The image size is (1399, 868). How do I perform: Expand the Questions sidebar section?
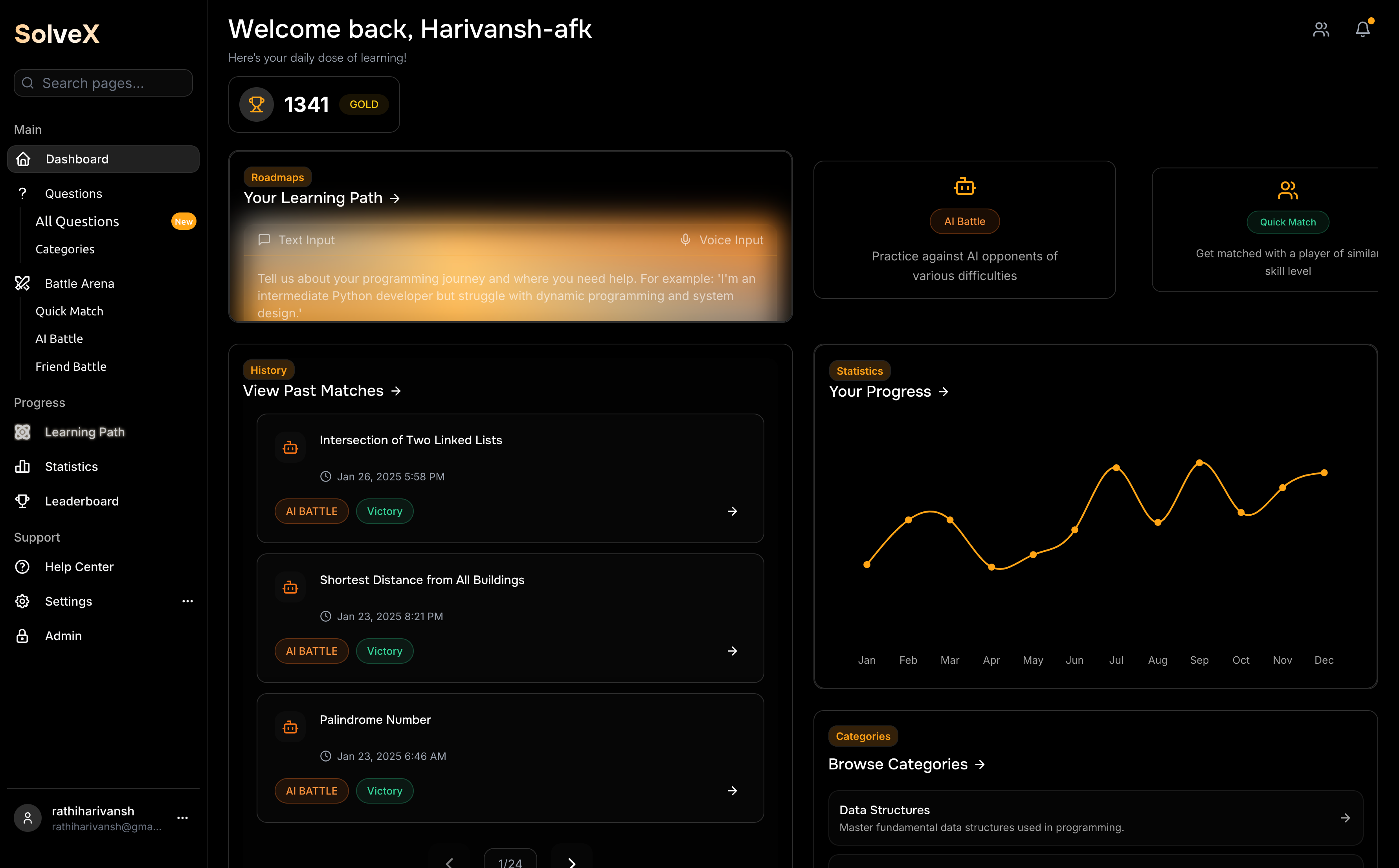(73, 194)
